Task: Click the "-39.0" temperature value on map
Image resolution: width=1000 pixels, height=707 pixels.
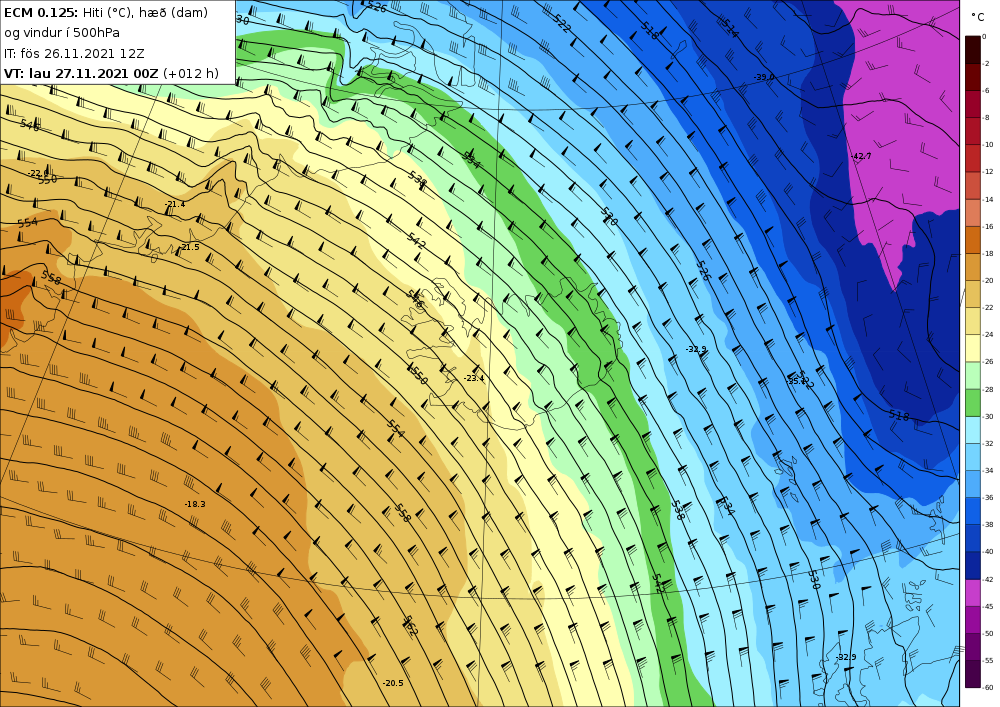Action: [x=764, y=77]
